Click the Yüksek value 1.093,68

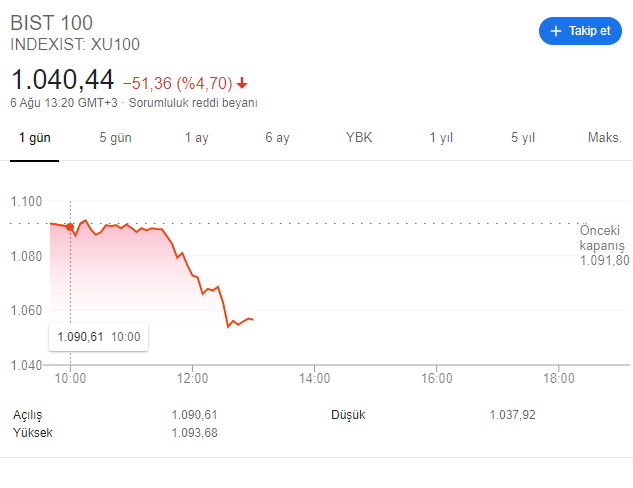click(194, 433)
